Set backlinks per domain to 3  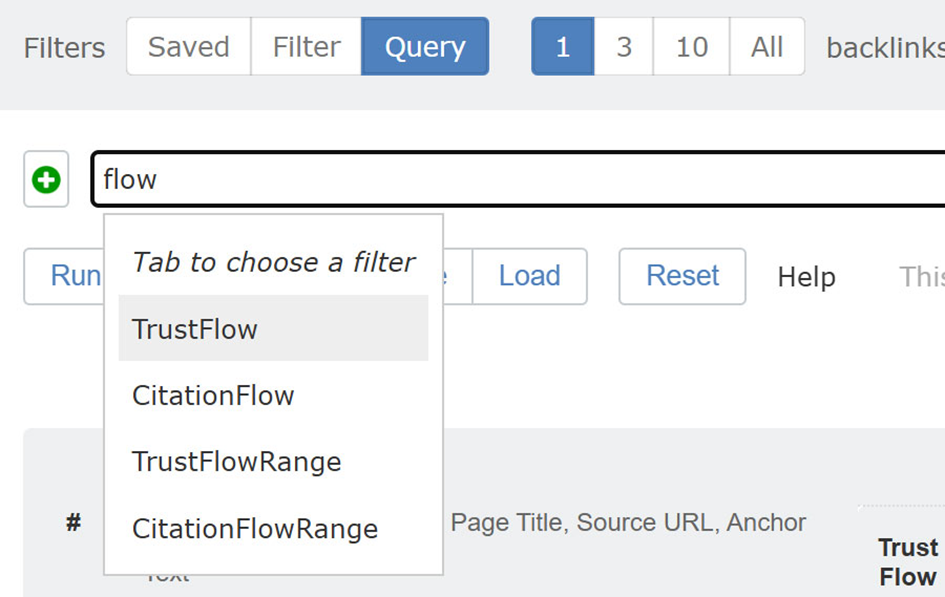click(624, 47)
